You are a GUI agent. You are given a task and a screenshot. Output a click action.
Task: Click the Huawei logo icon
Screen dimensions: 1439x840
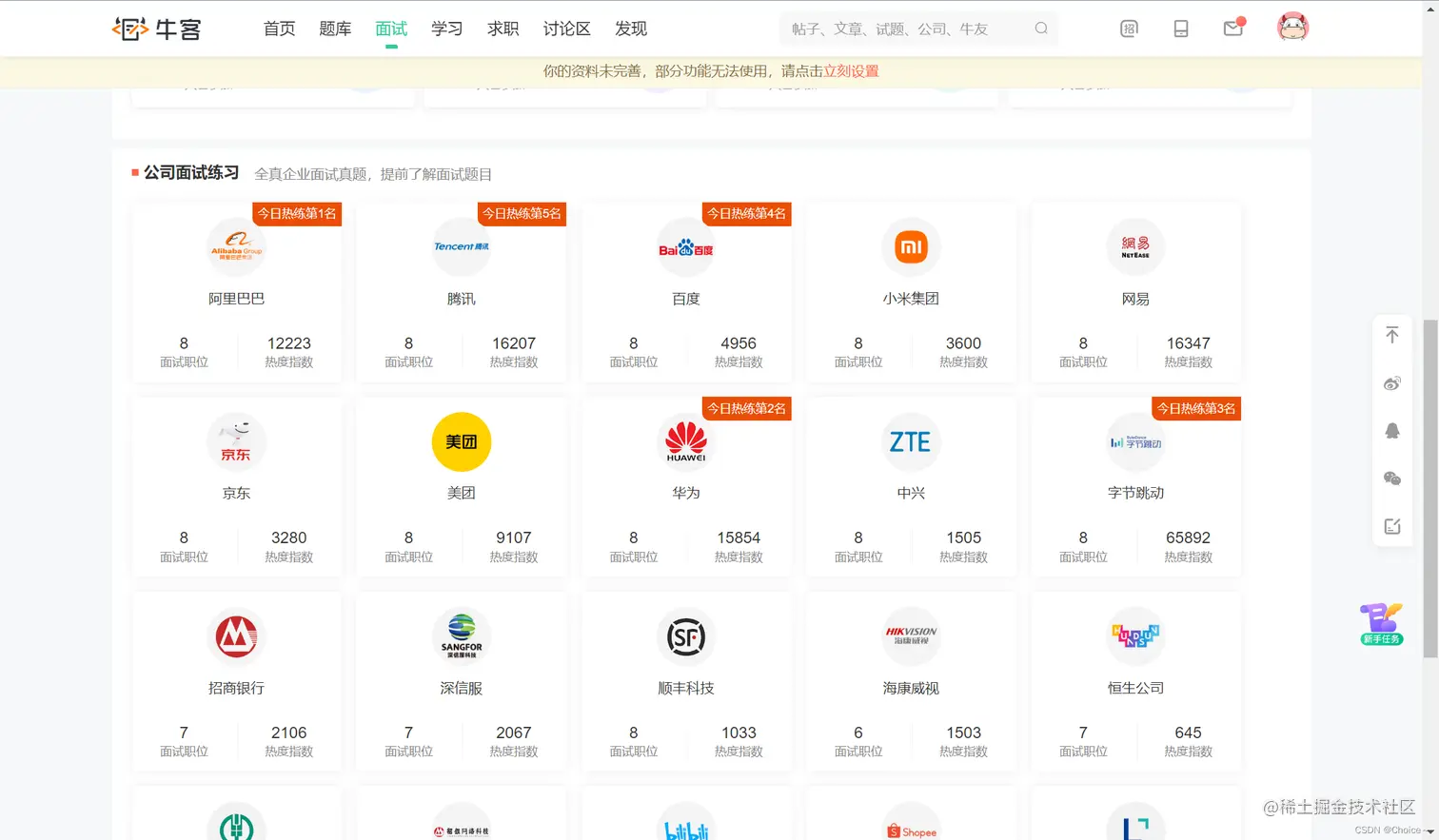pyautogui.click(x=686, y=441)
